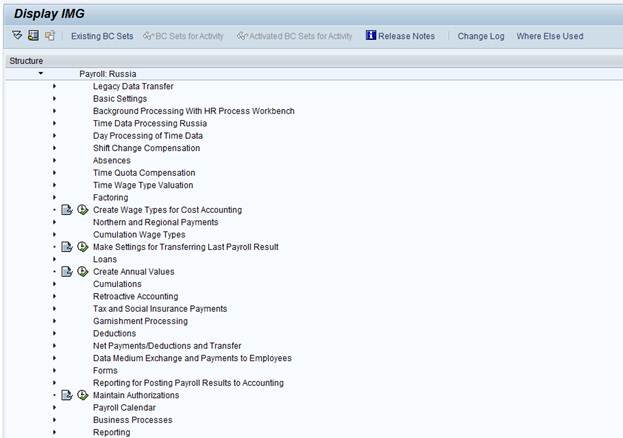Click the Activated BC Sets for Activity icon
Screen dimensions: 623x438
point(242,36)
